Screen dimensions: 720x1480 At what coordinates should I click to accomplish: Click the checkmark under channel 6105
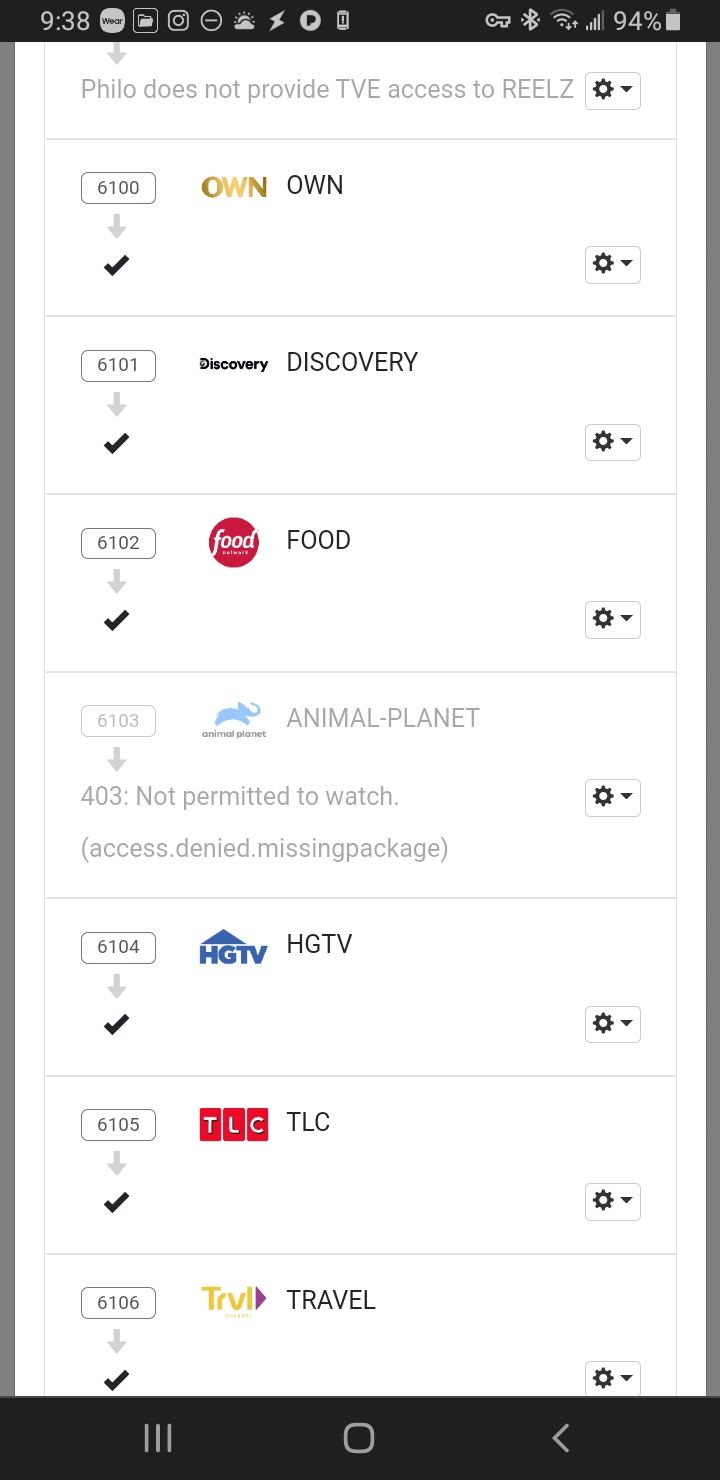[117, 1201]
